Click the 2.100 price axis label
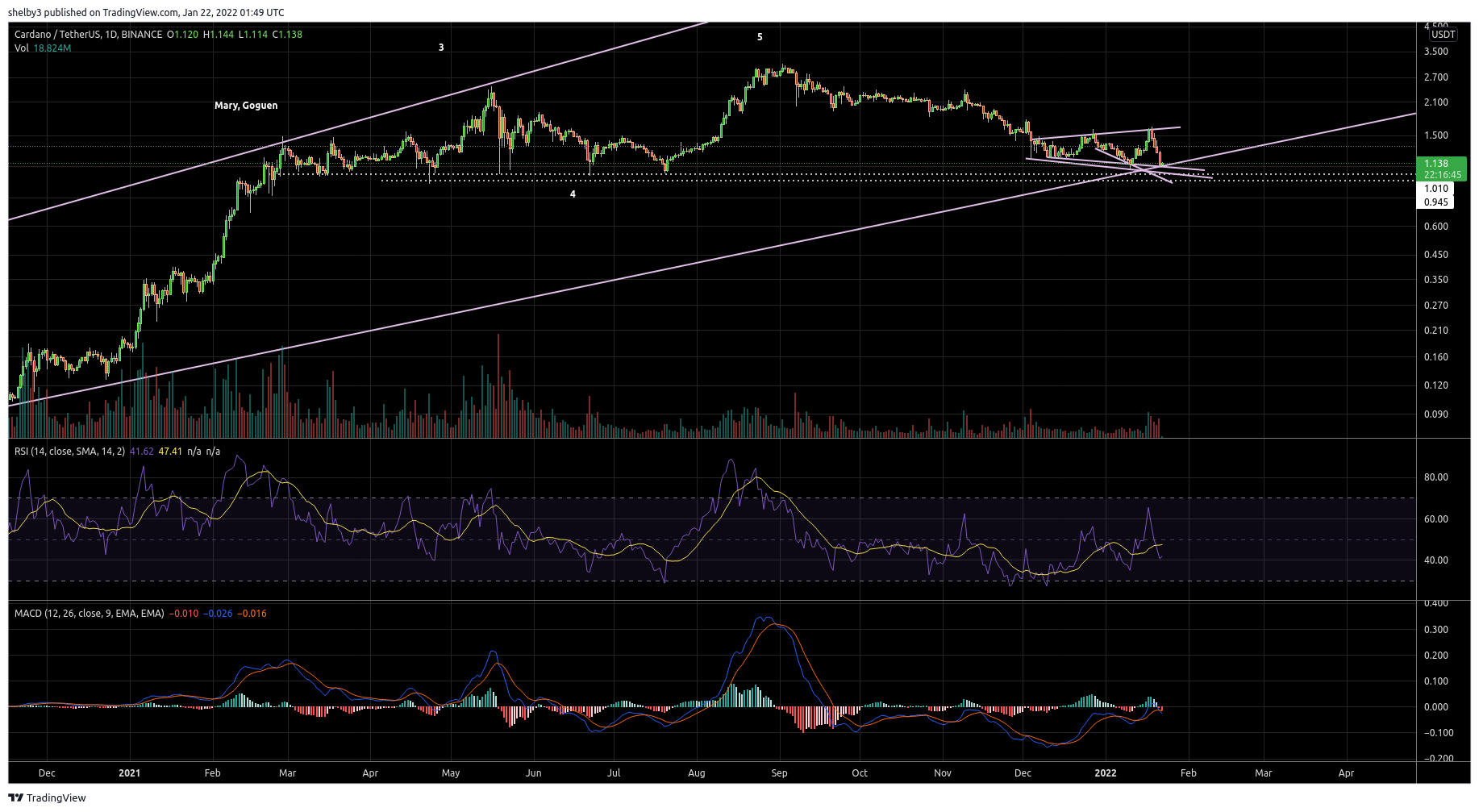Screen dimensions: 1479x812 click(1436, 102)
